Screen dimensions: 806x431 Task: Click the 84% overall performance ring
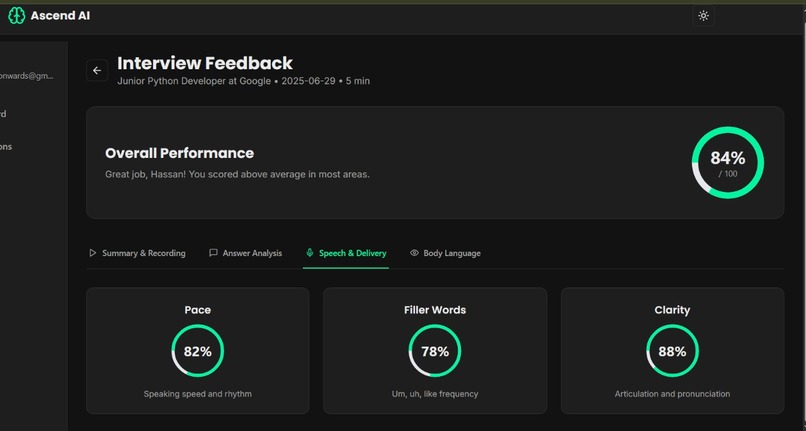pos(727,163)
